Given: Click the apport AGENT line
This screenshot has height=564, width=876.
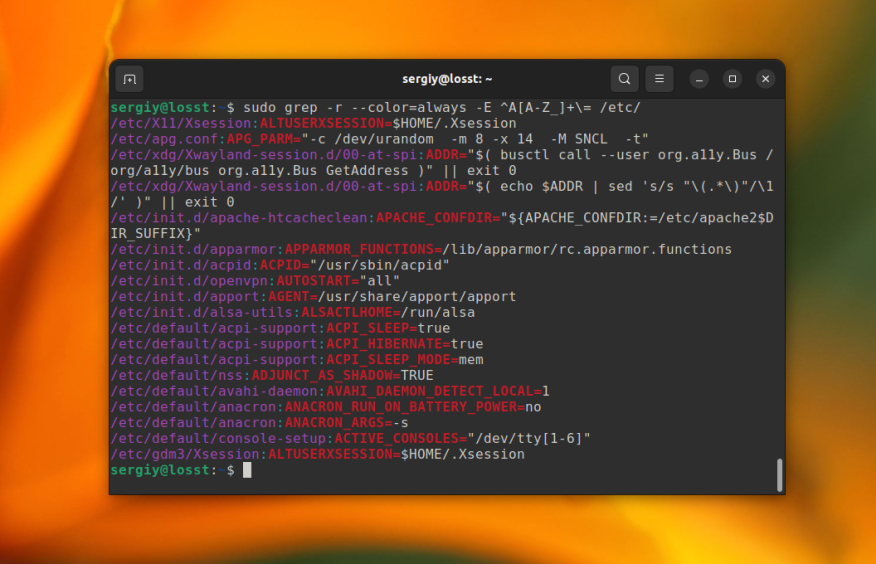Looking at the screenshot, I should [313, 296].
